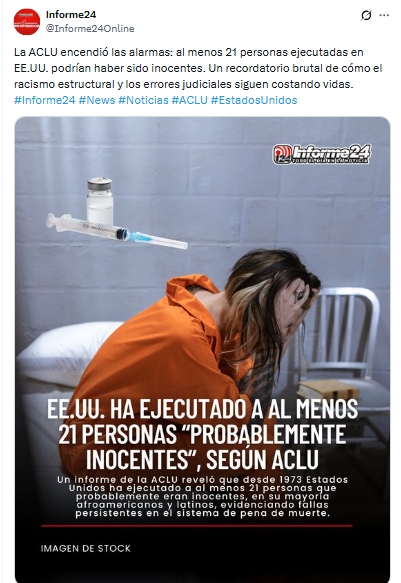401x583 pixels.
Task: Open the Informe24 profile avatar
Action: [27, 22]
